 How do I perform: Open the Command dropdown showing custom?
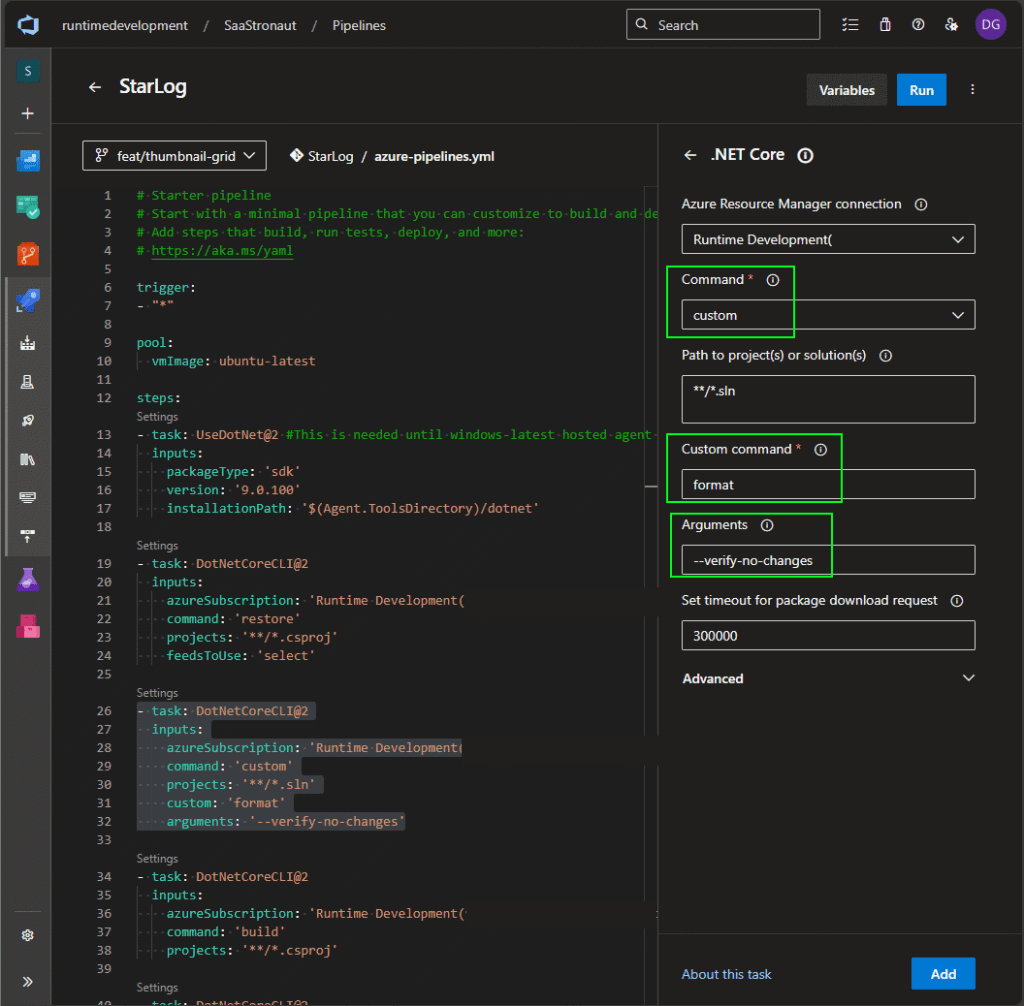coord(828,315)
